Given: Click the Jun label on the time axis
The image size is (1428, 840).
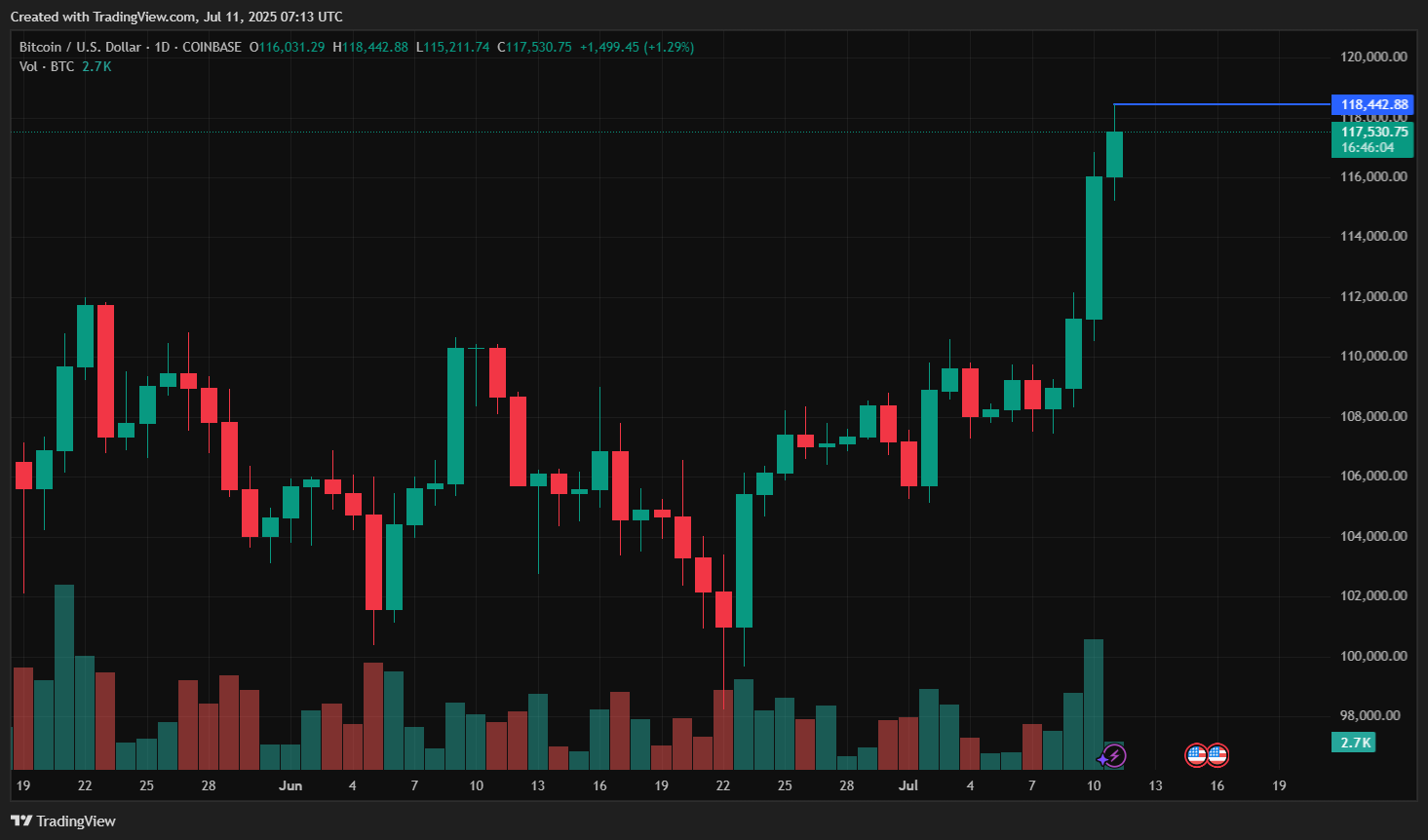Looking at the screenshot, I should click(290, 785).
